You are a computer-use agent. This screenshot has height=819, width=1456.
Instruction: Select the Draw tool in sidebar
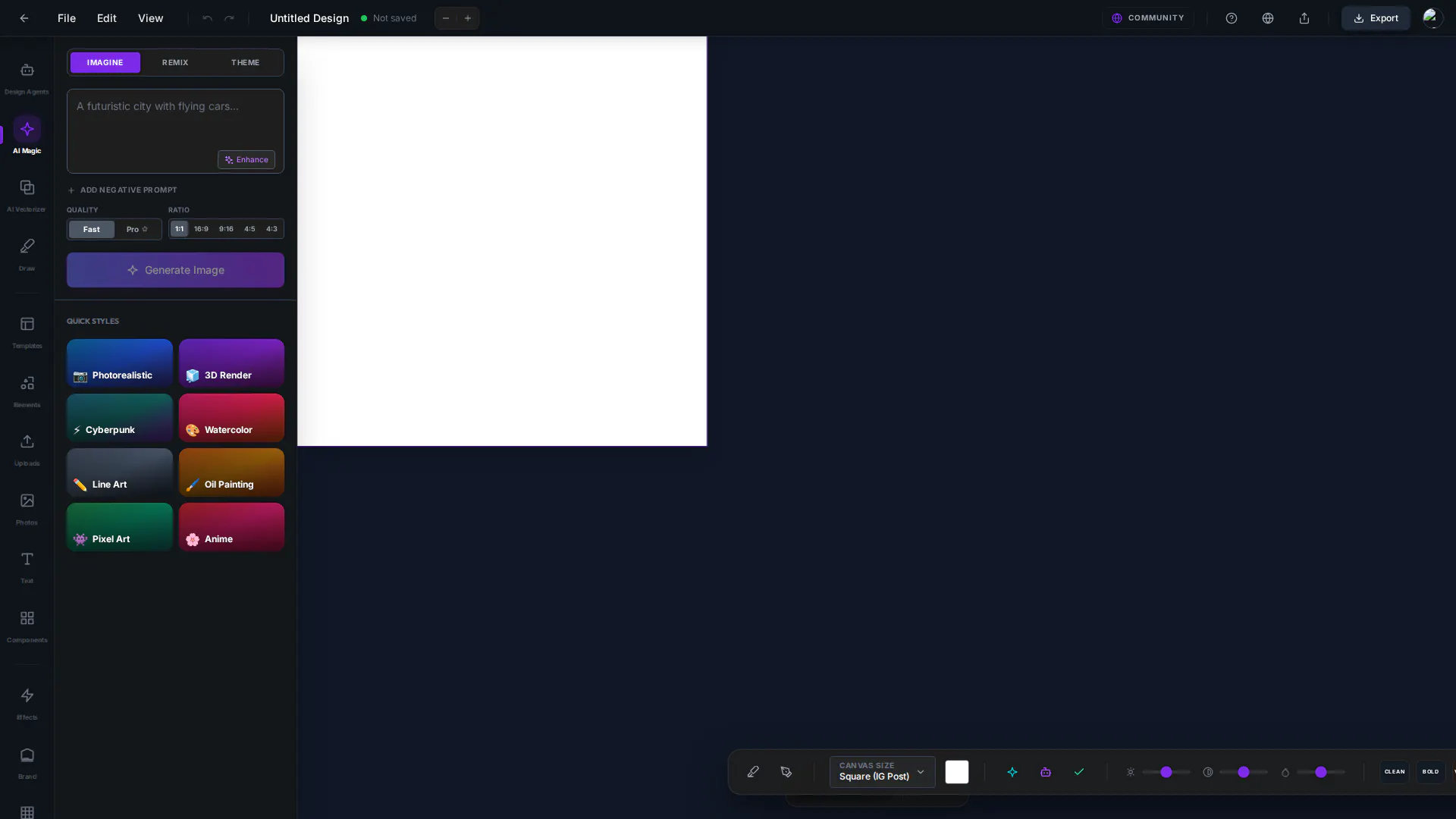click(27, 255)
